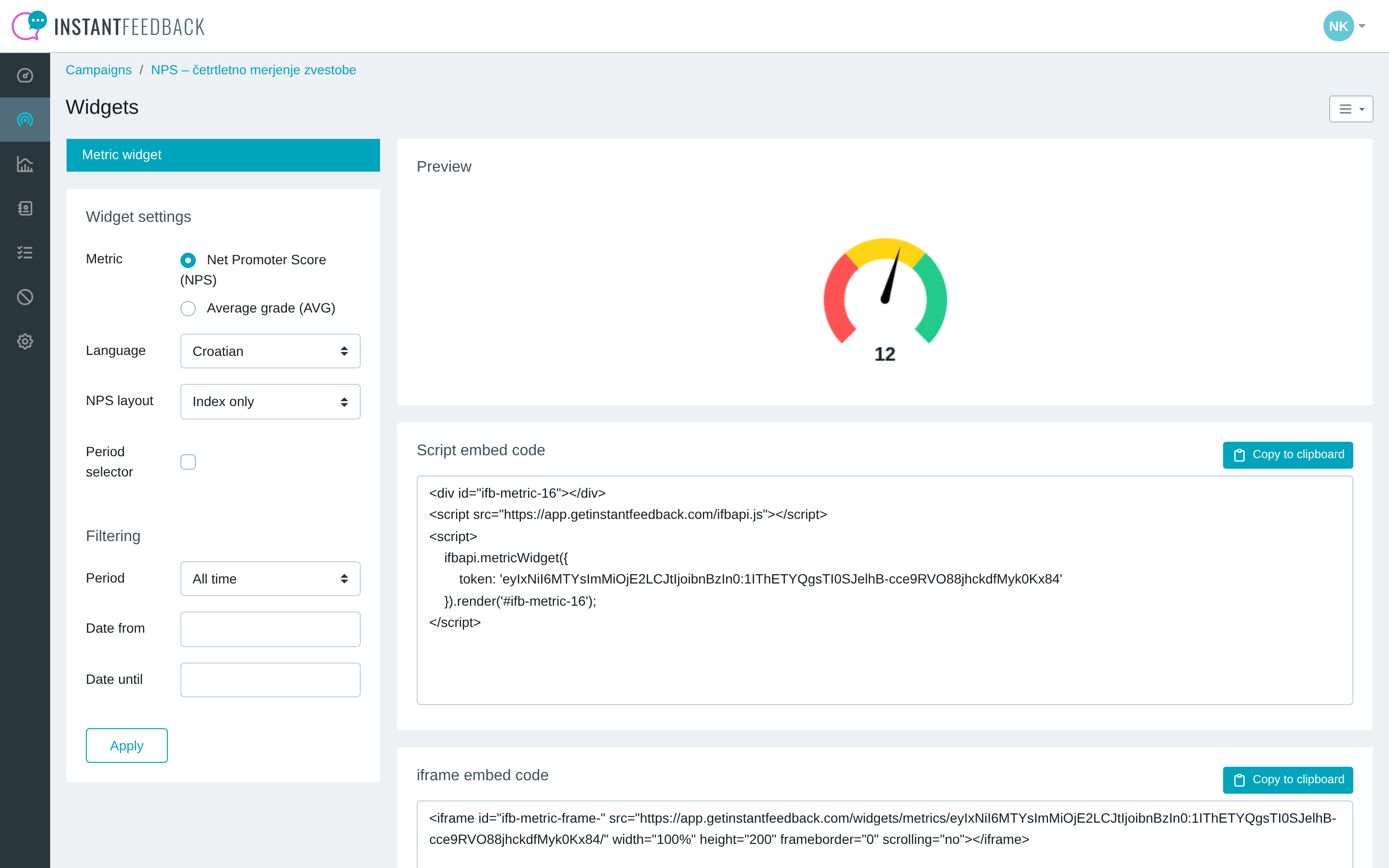This screenshot has height=868, width=1389.
Task: Select Net Promoter Score radio button
Action: 188,260
